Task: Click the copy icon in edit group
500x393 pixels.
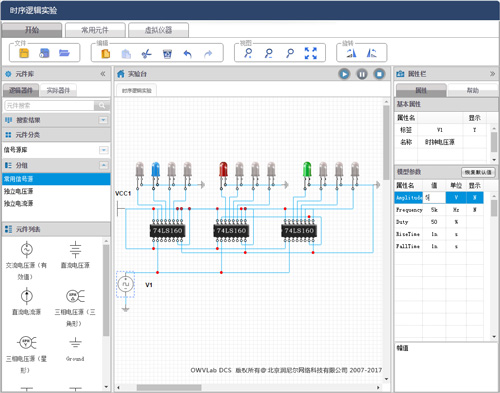Action: (105, 54)
